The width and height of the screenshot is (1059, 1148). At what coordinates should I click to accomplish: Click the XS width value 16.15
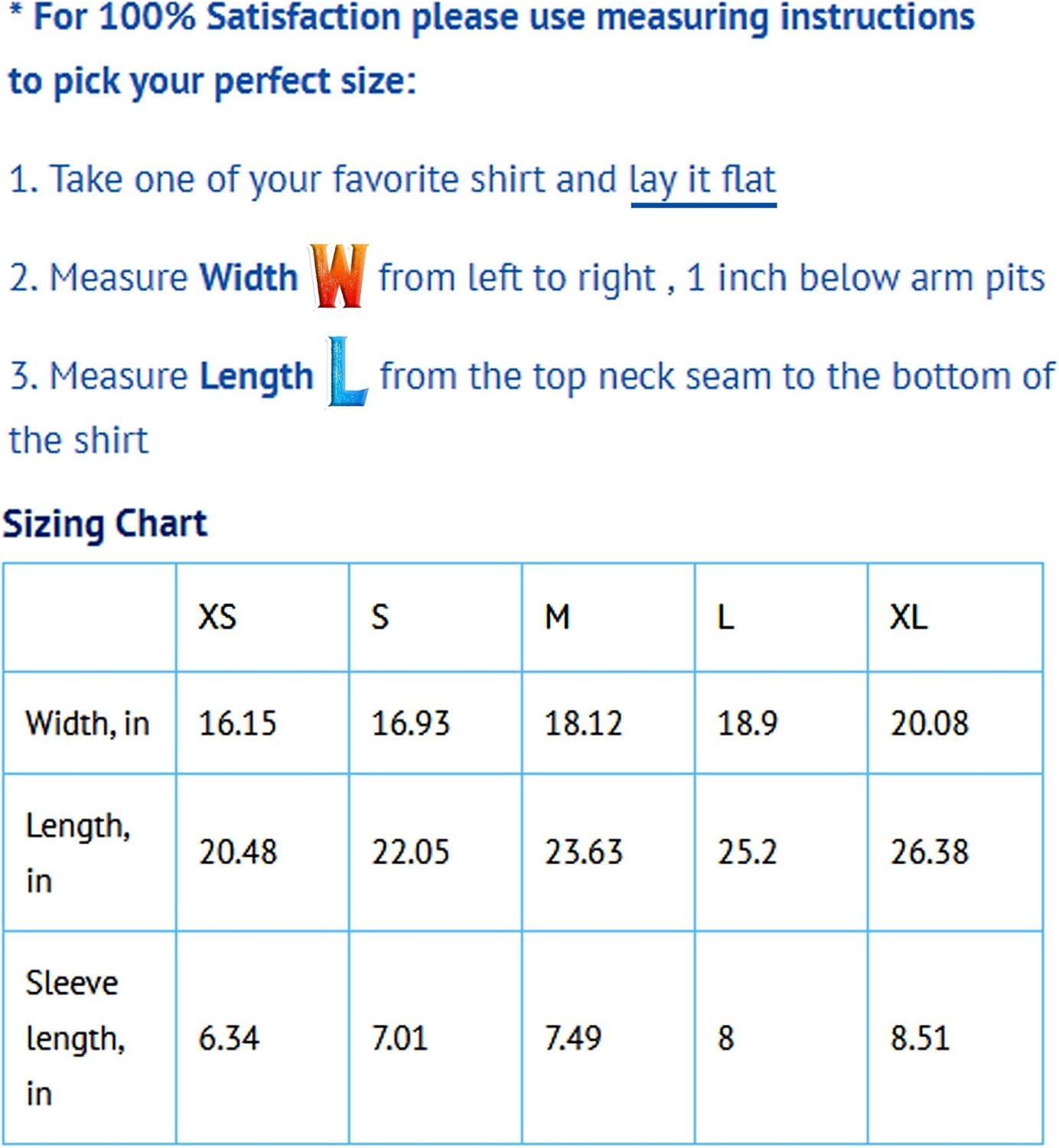pos(237,723)
